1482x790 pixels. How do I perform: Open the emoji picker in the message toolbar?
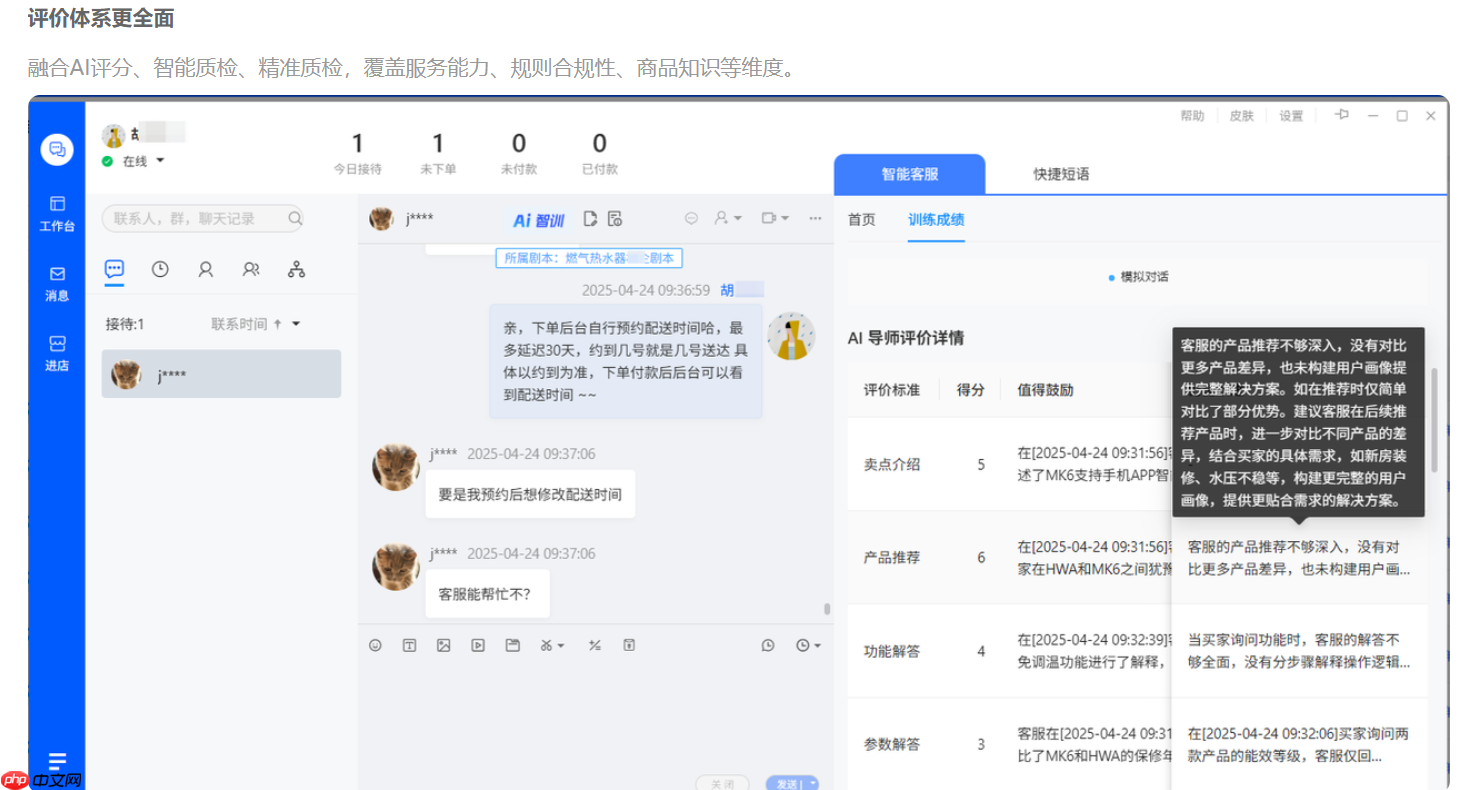pos(375,645)
